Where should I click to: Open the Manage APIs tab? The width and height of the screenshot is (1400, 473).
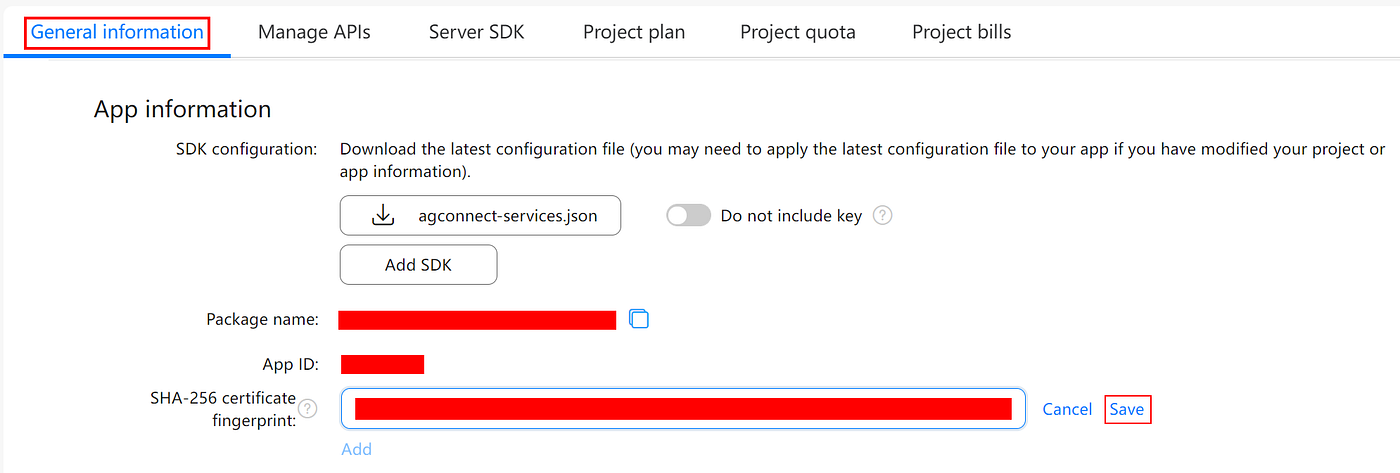point(314,32)
